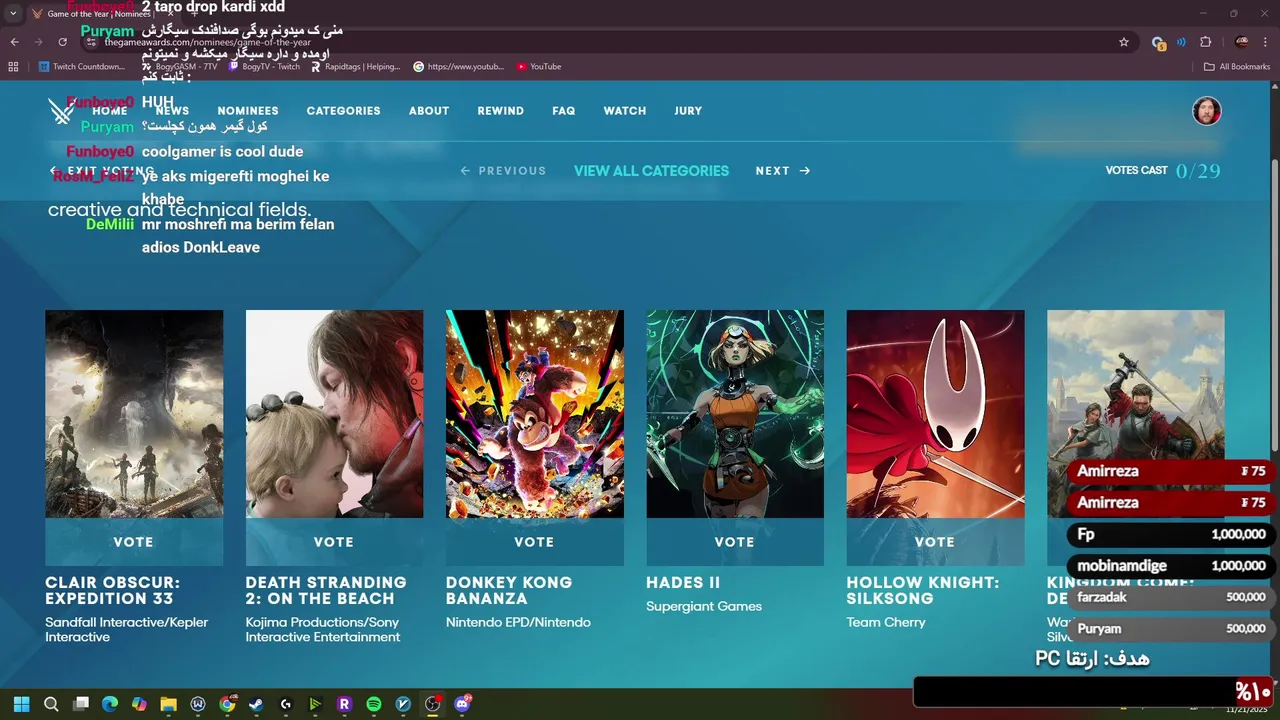Viewport: 1280px width, 720px height.
Task: Launch Microsoft Edge from the taskbar
Action: [x=110, y=704]
